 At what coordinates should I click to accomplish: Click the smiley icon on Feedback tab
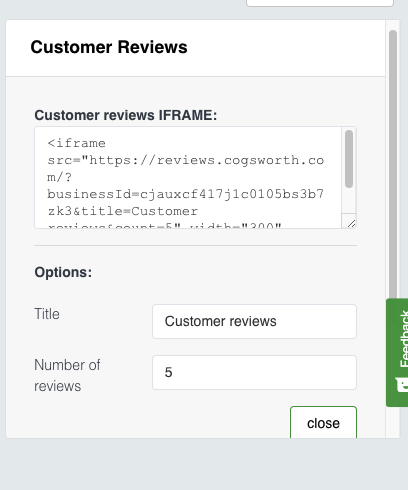pos(402,385)
